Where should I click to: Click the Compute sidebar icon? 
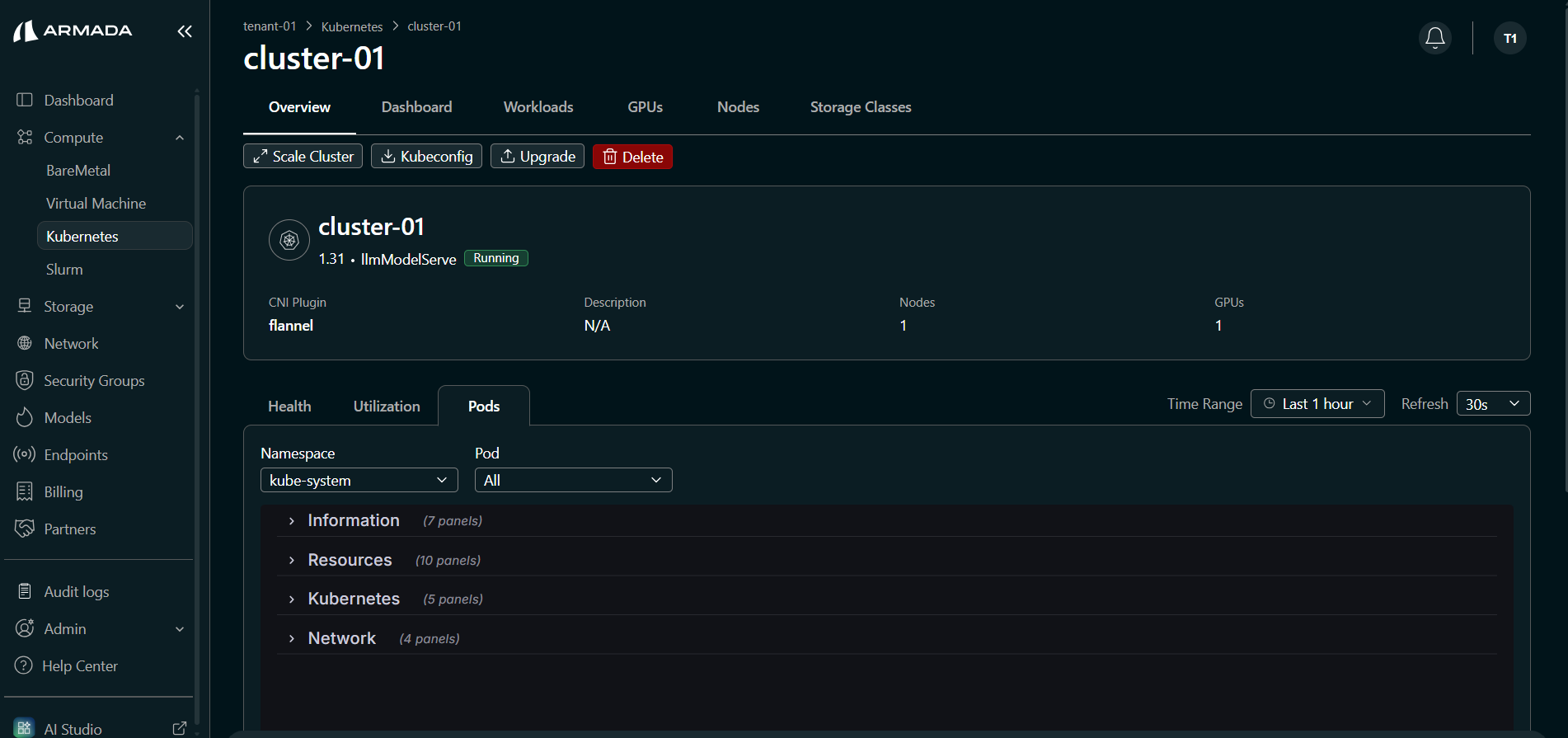(x=25, y=137)
